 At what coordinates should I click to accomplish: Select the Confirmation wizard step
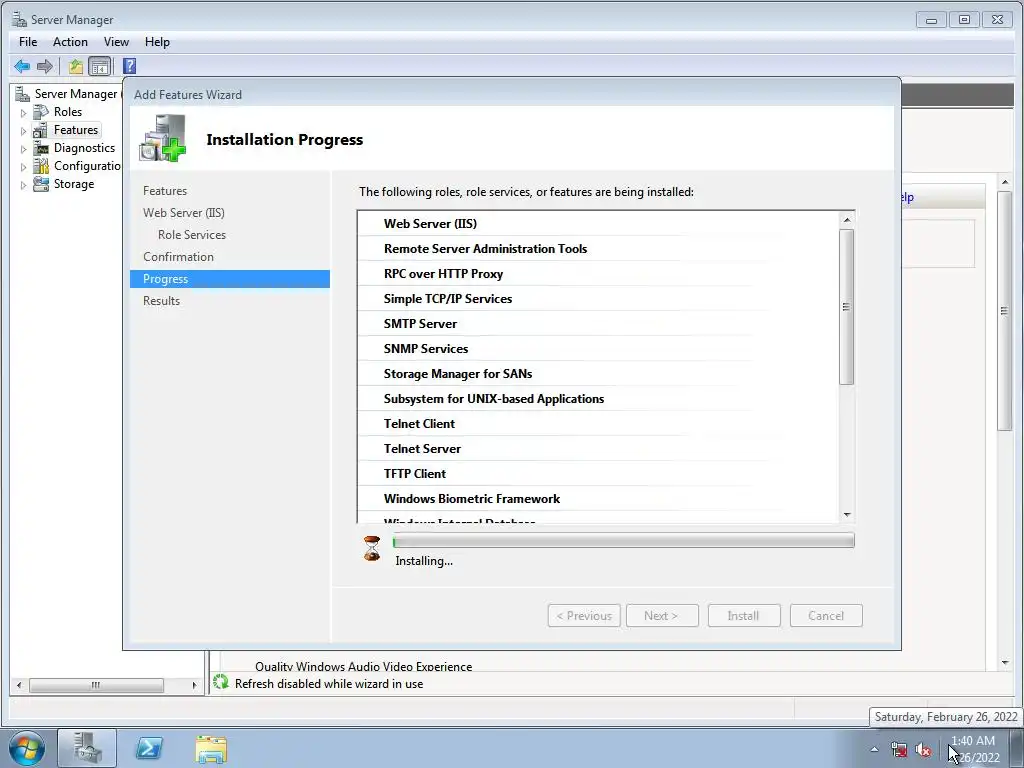(x=178, y=257)
